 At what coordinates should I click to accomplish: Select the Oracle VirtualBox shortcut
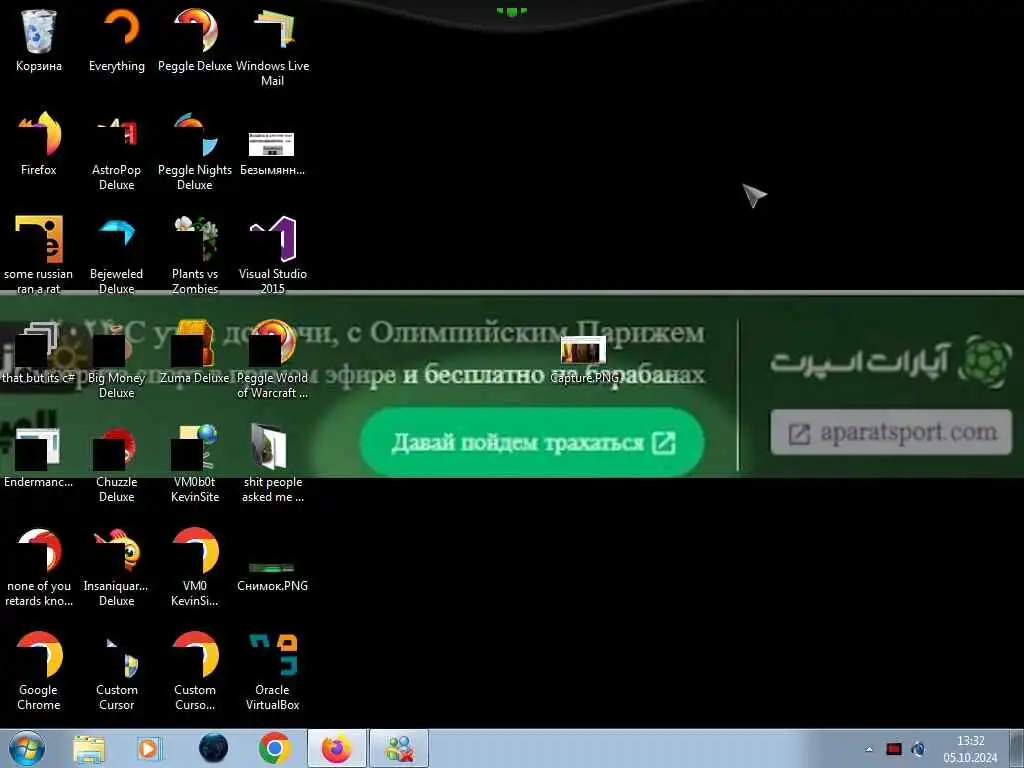272,671
